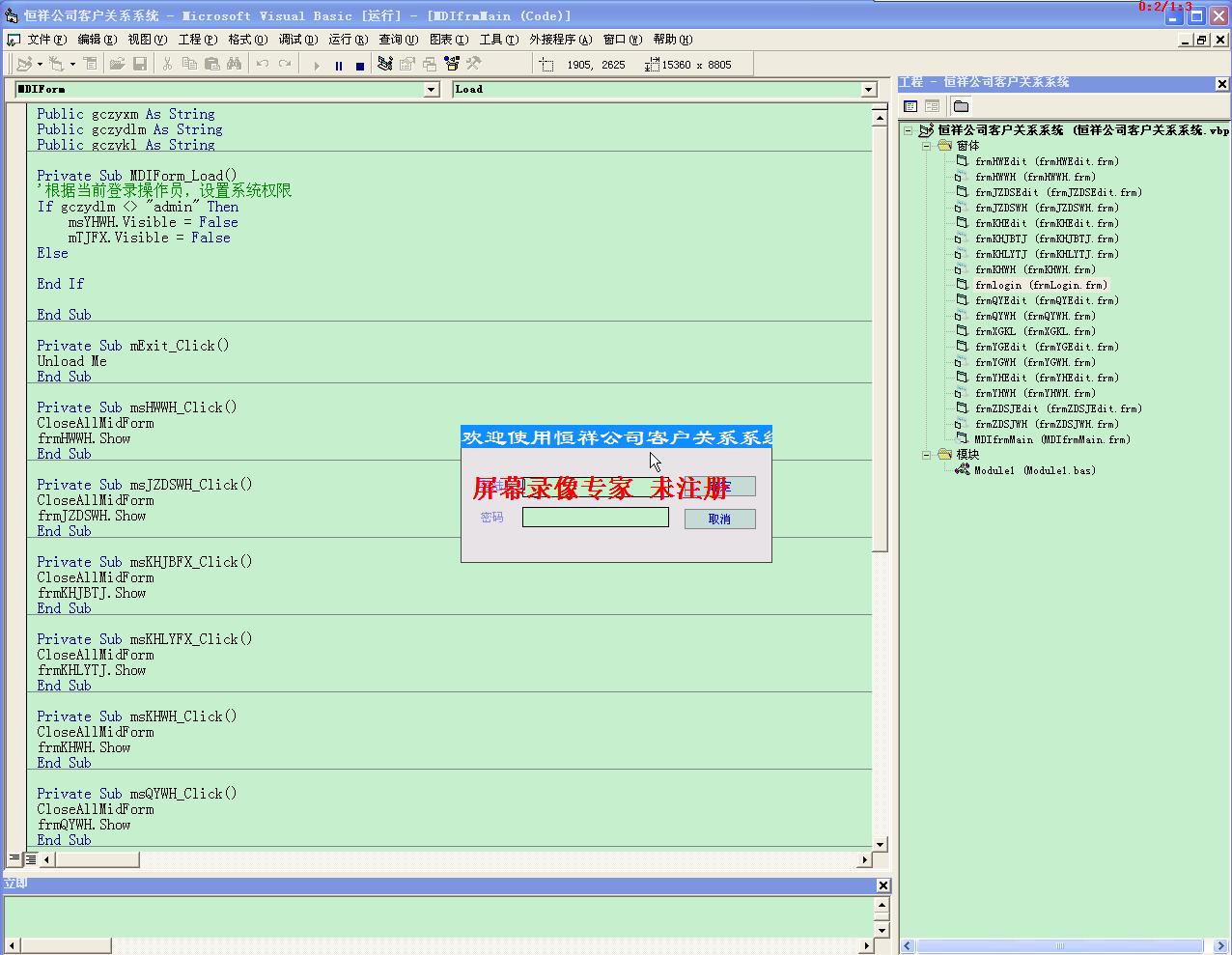Image resolution: width=1232 pixels, height=955 pixels.
Task: Open the Toolbox hammer-wrench icon
Action: (x=474, y=64)
